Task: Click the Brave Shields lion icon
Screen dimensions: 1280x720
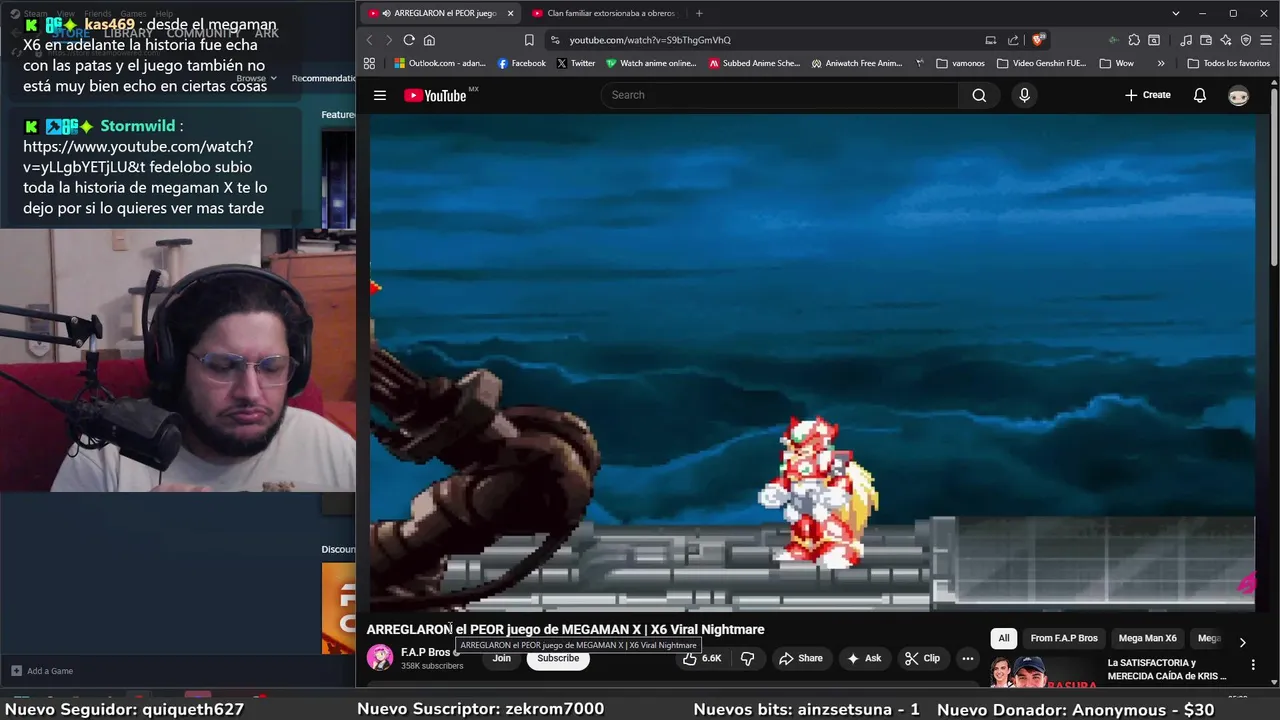Action: click(x=1039, y=40)
